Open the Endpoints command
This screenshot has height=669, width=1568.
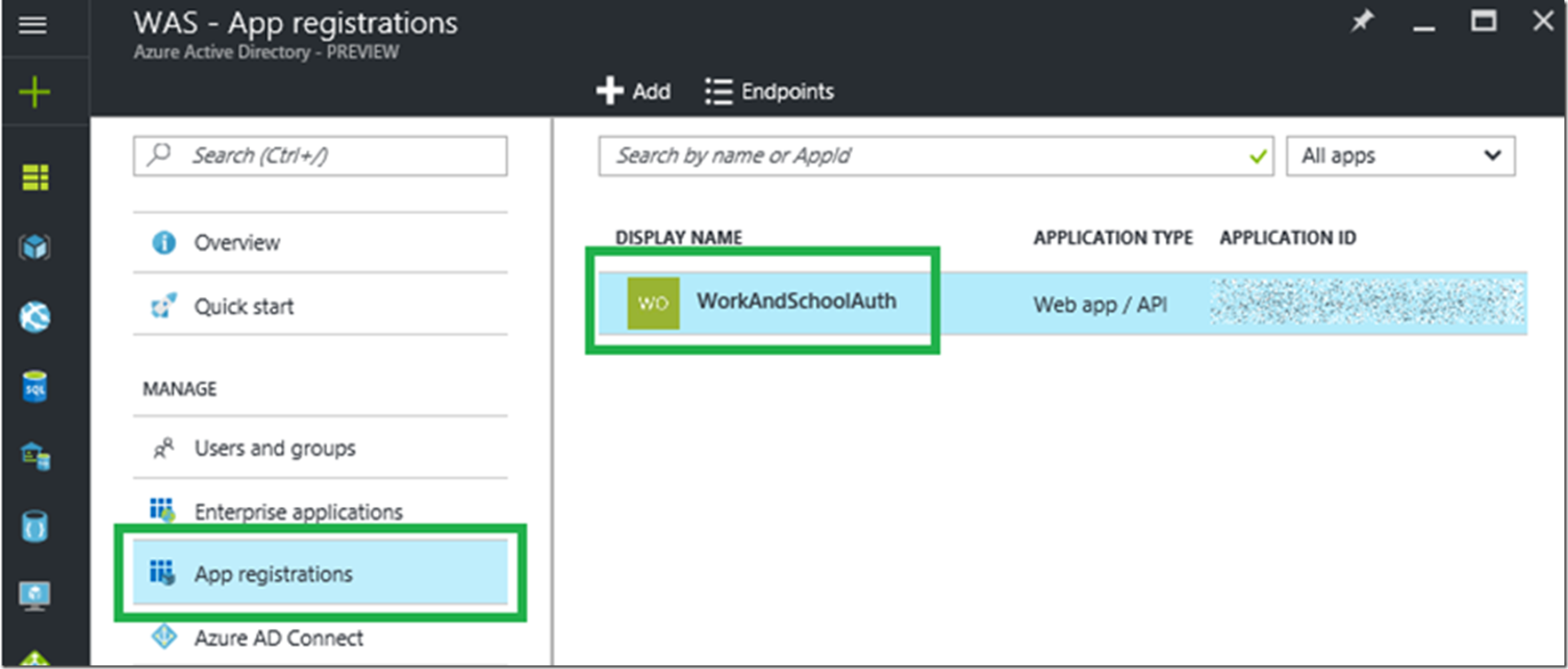[x=769, y=91]
